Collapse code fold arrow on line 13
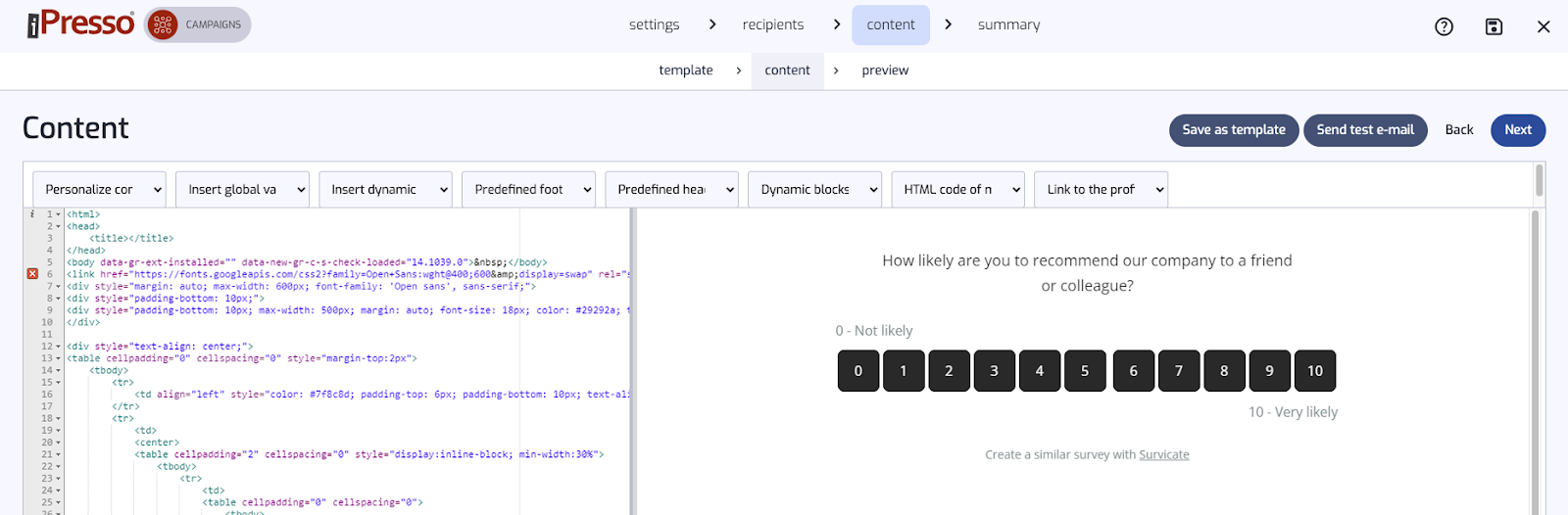Viewport: 1568px width, 515px height. [x=59, y=358]
